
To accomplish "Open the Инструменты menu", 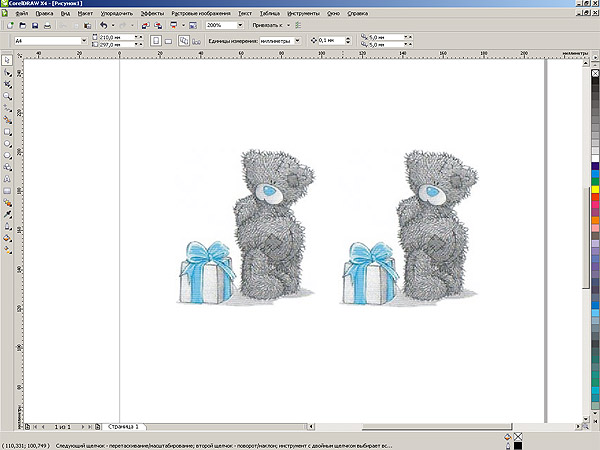I will [303, 13].
